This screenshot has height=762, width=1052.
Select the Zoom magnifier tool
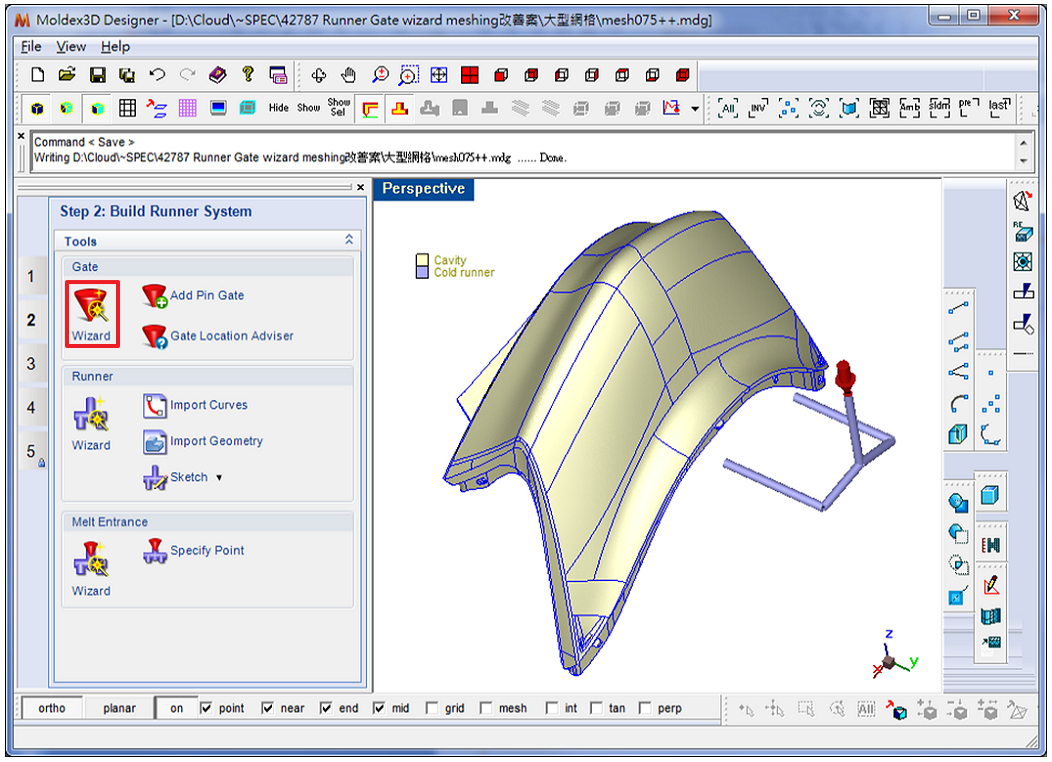click(x=380, y=75)
